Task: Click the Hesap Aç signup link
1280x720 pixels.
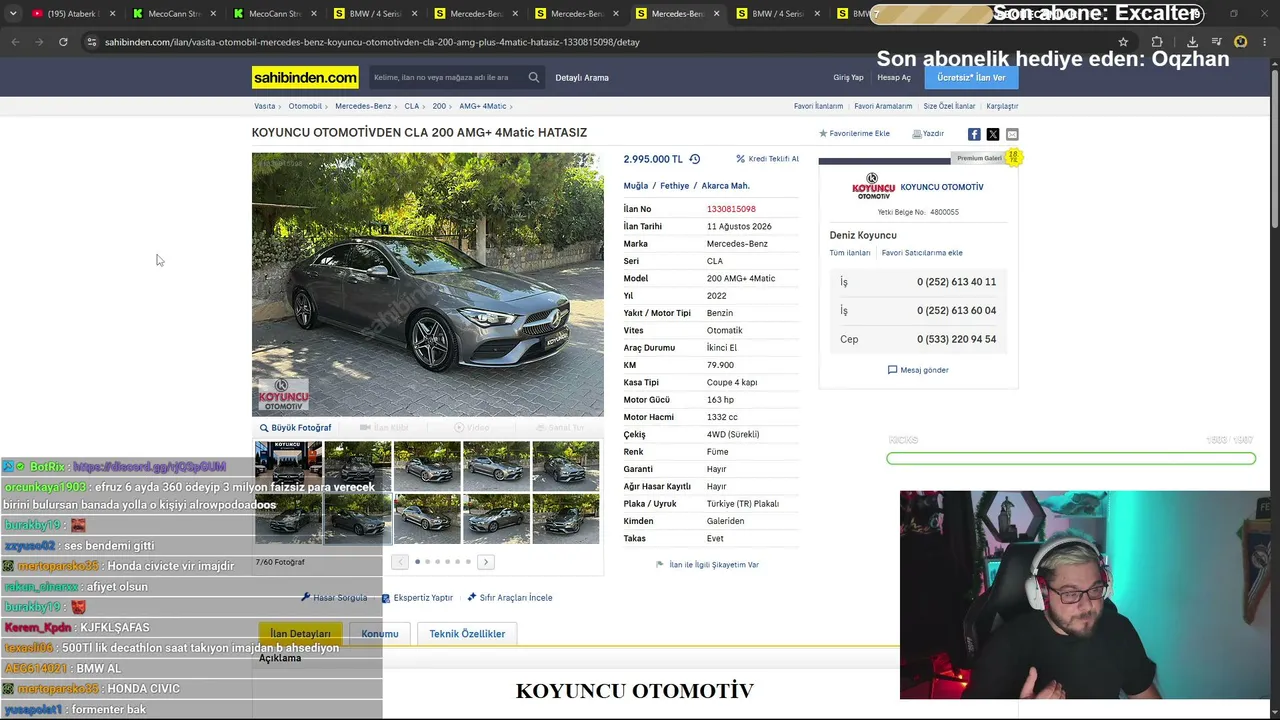Action: click(894, 77)
